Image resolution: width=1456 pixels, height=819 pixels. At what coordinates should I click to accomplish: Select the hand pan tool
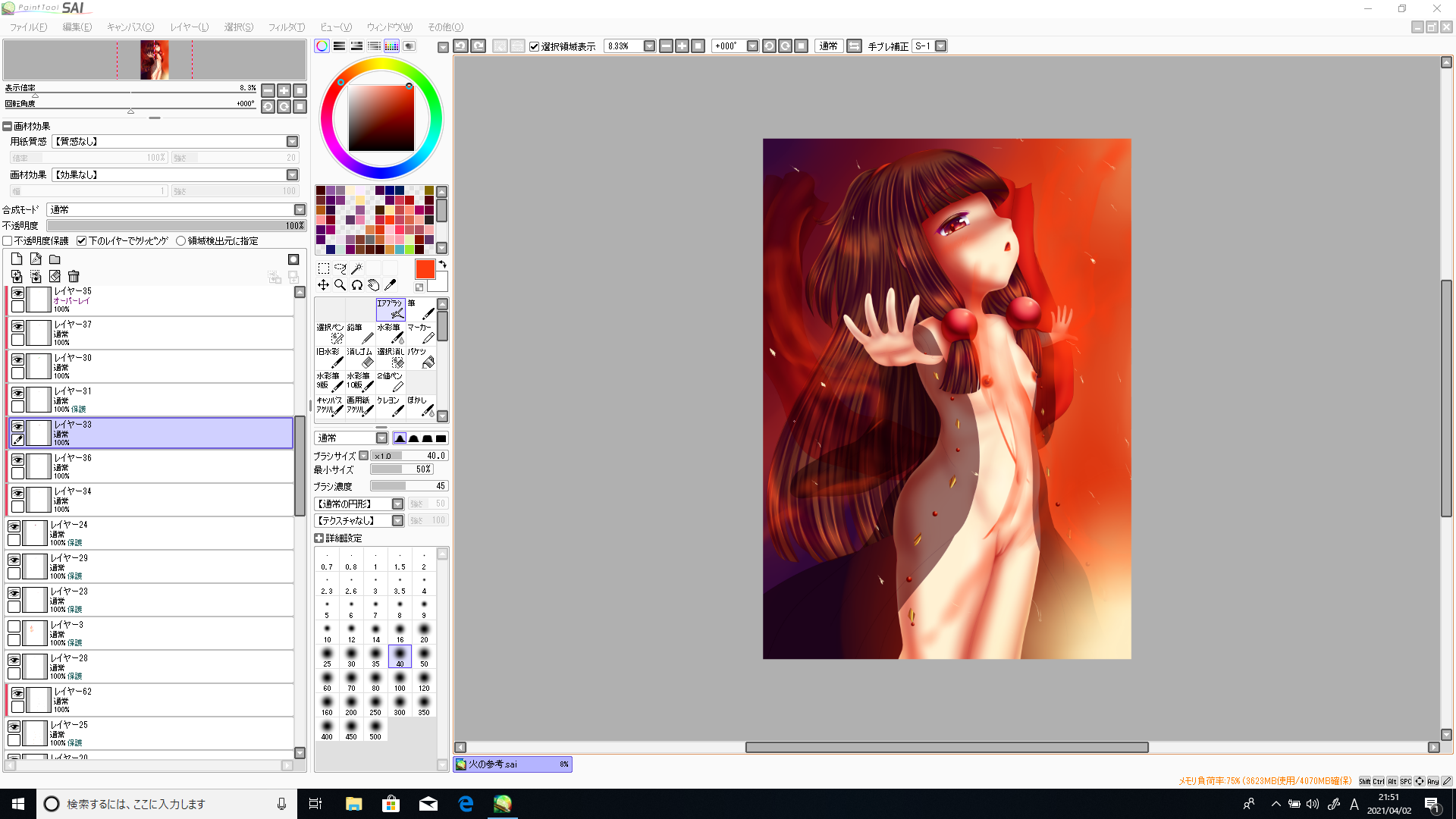[x=374, y=285]
